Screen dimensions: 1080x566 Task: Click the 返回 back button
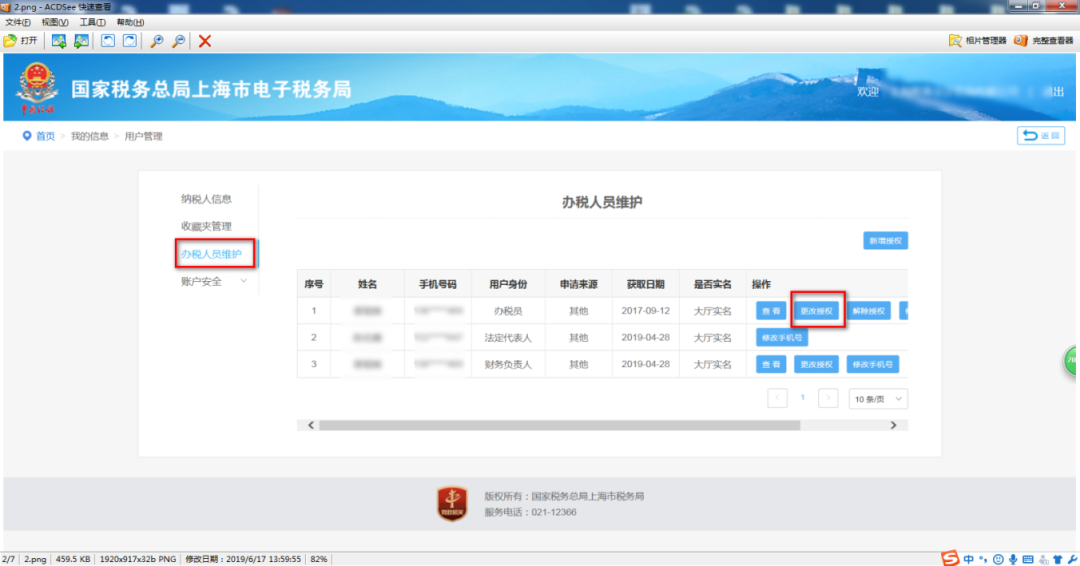point(1041,136)
